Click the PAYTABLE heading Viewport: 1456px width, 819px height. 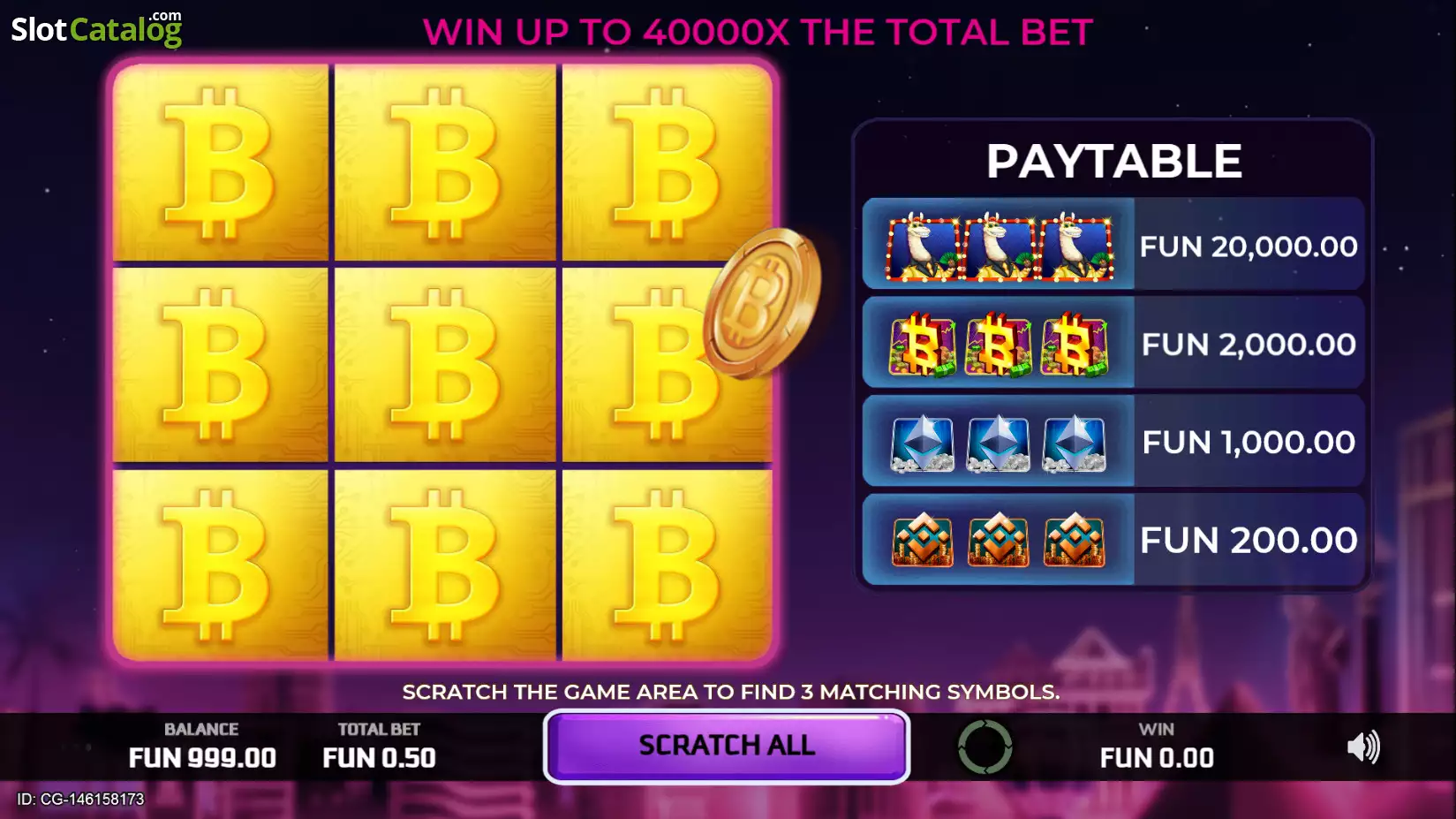pos(1113,161)
